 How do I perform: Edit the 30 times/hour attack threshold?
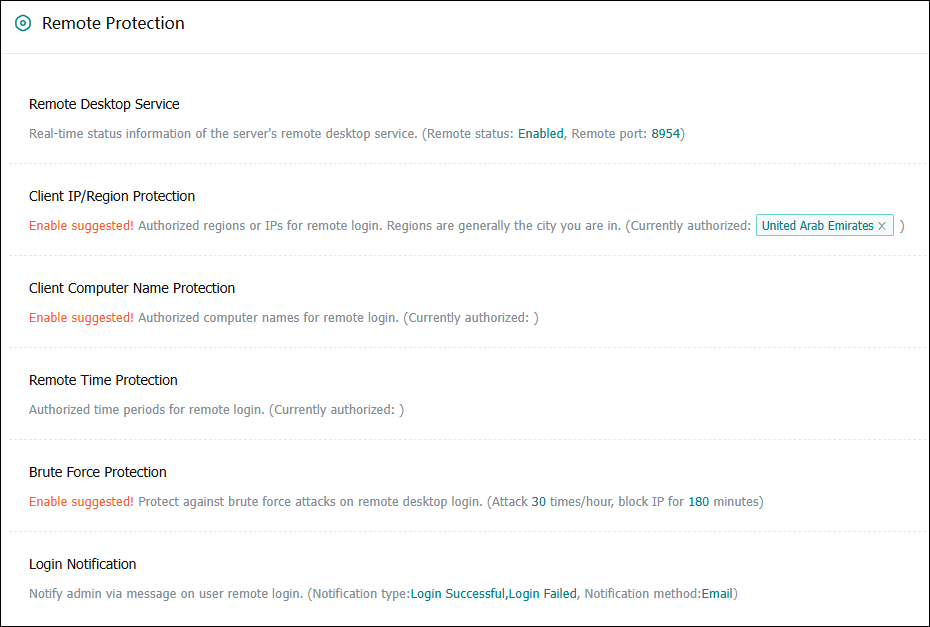pos(538,501)
